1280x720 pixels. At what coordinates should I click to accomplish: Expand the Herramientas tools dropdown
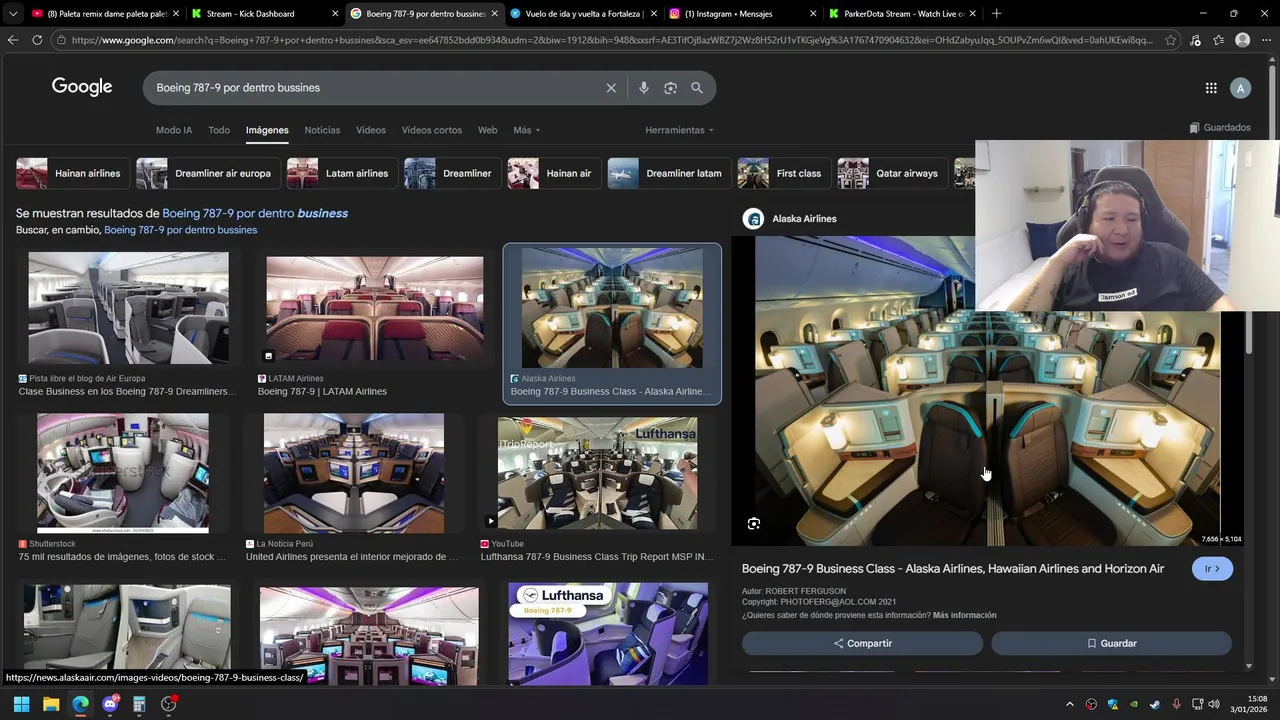tap(680, 130)
